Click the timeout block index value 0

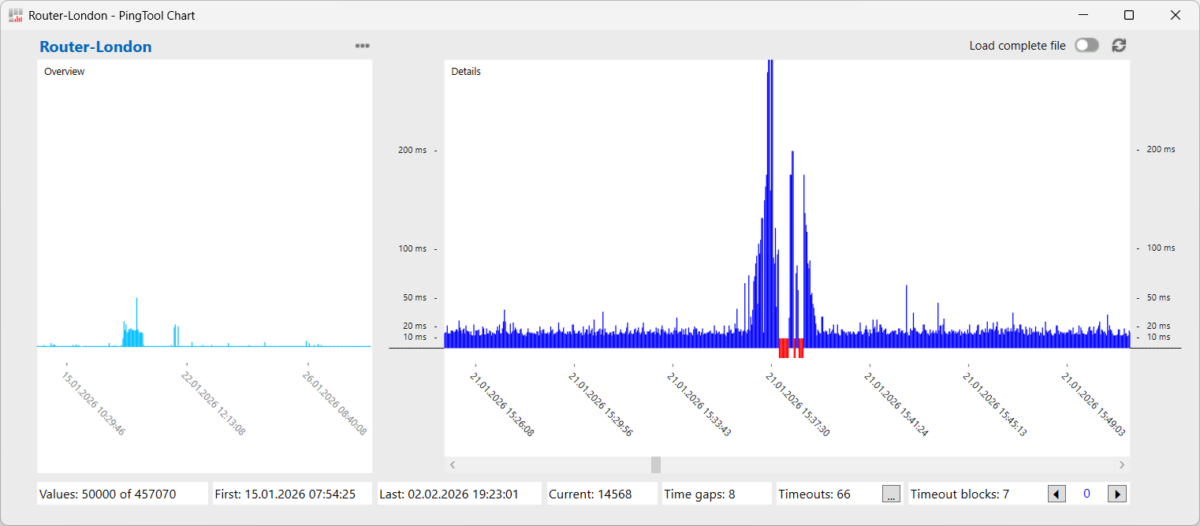tap(1087, 493)
